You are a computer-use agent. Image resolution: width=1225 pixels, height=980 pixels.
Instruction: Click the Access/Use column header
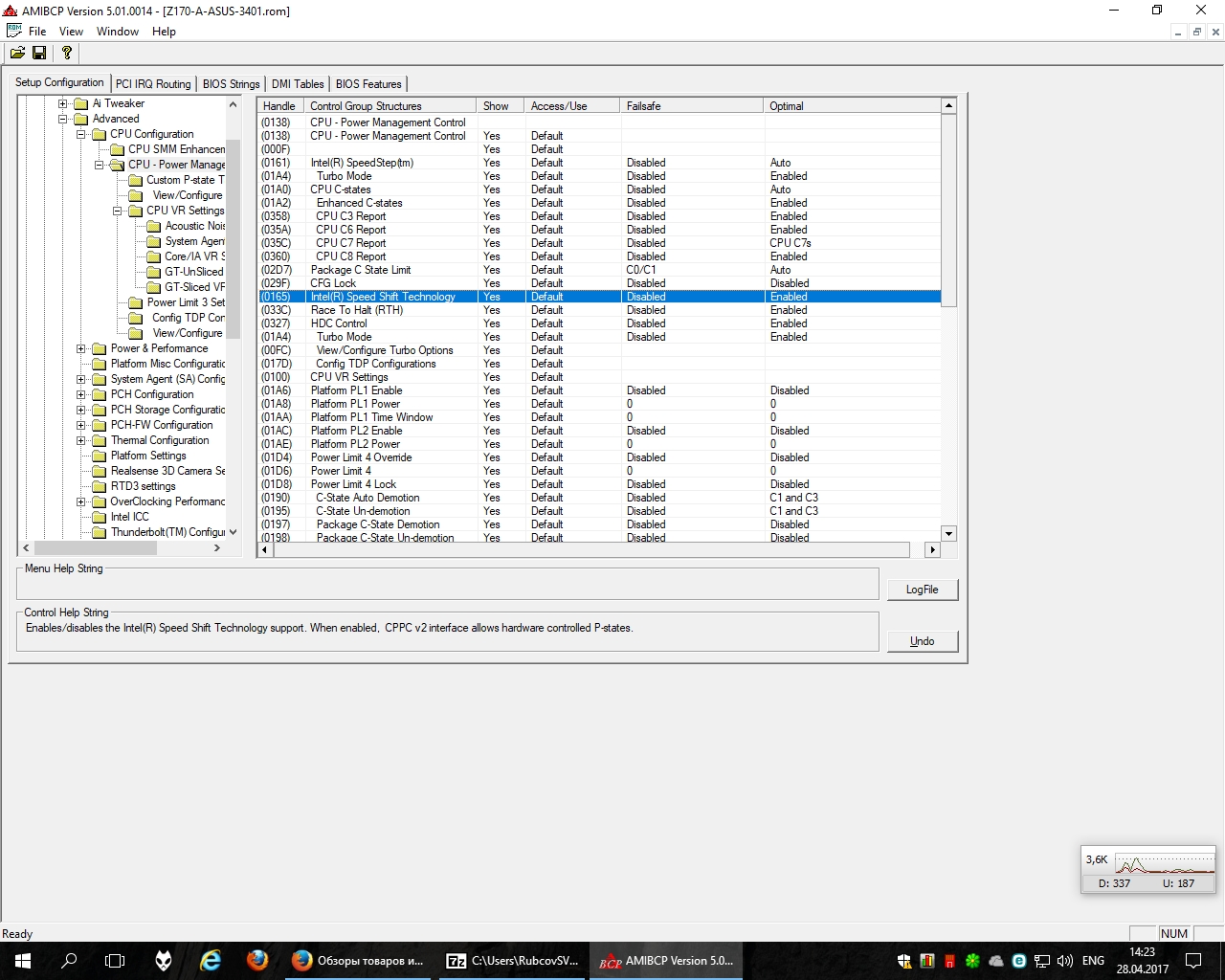(x=572, y=106)
